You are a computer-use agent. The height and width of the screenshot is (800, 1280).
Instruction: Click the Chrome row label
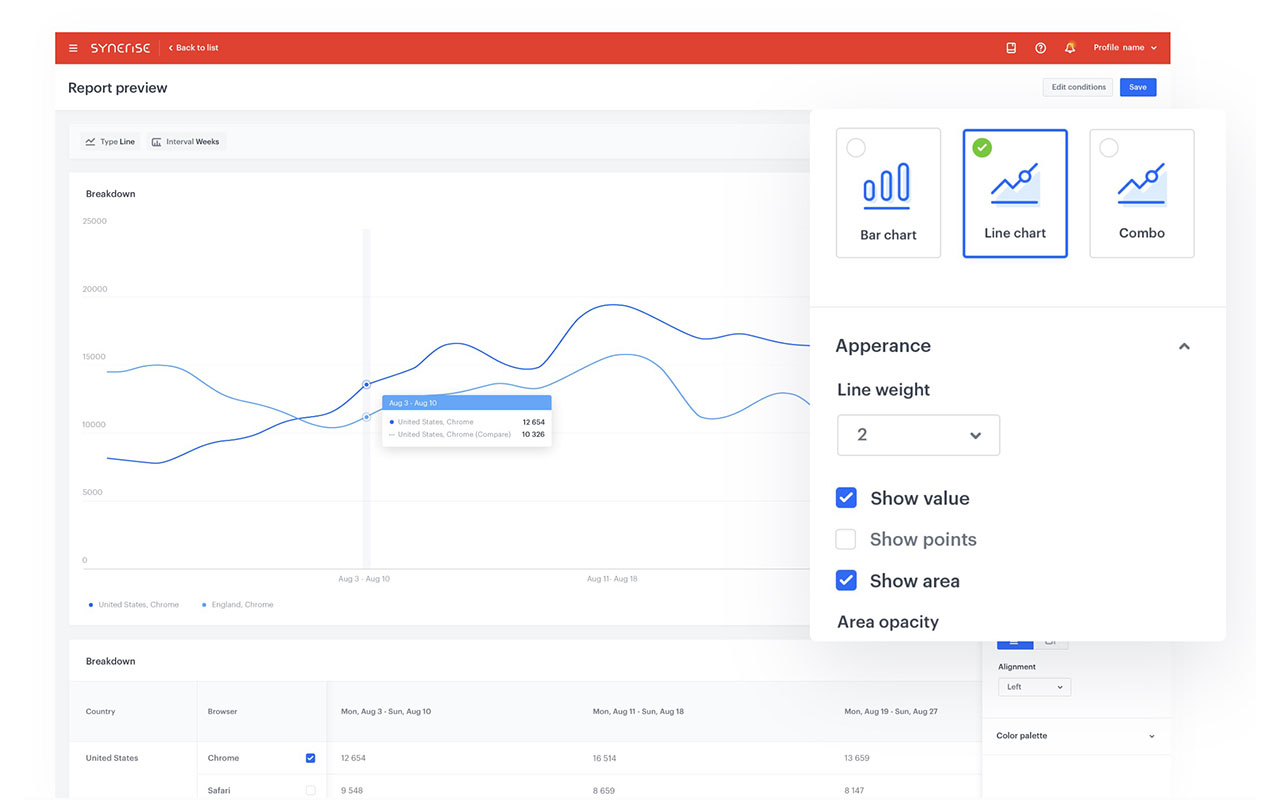[223, 758]
